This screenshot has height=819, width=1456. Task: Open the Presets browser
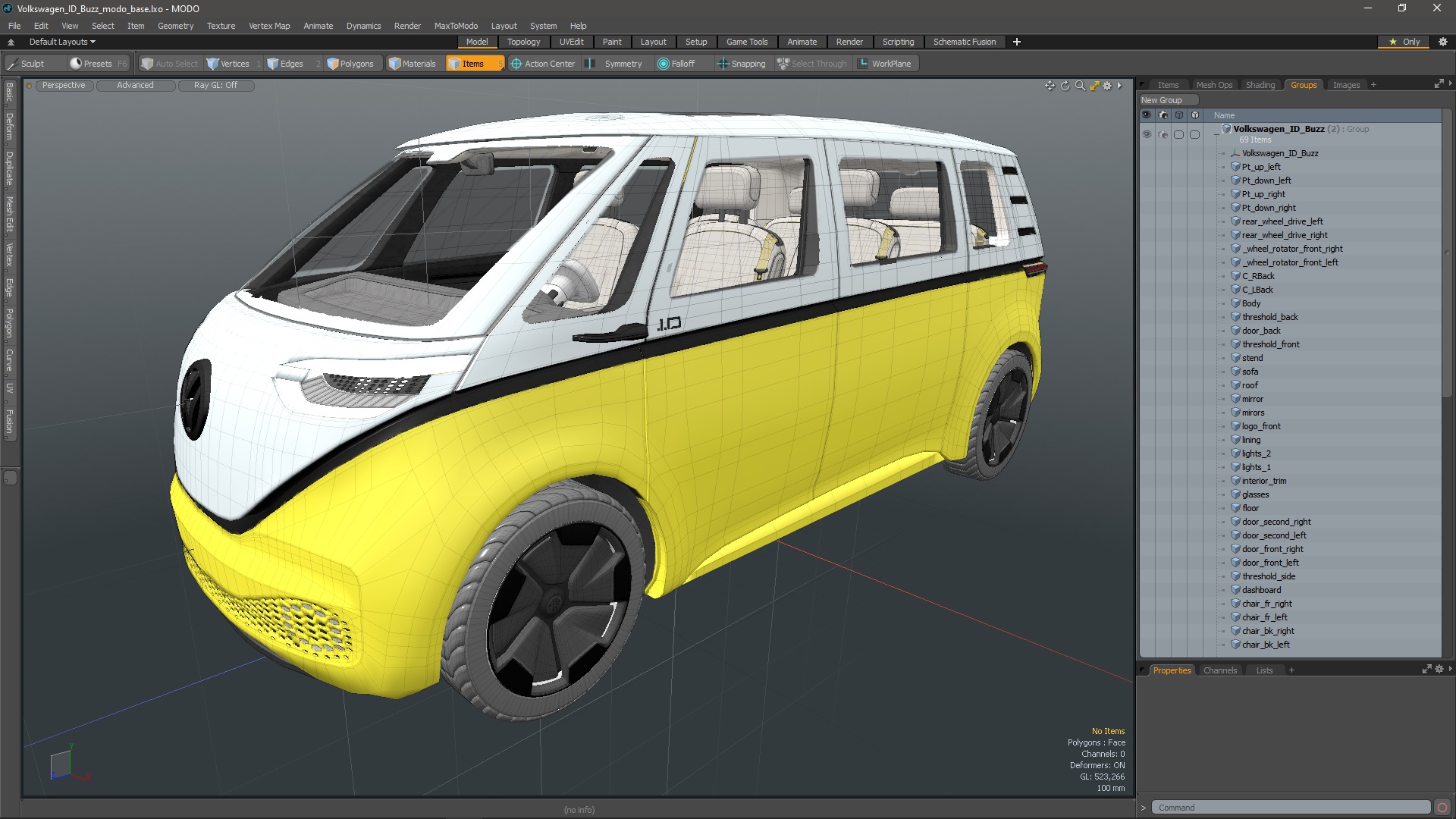coord(97,64)
